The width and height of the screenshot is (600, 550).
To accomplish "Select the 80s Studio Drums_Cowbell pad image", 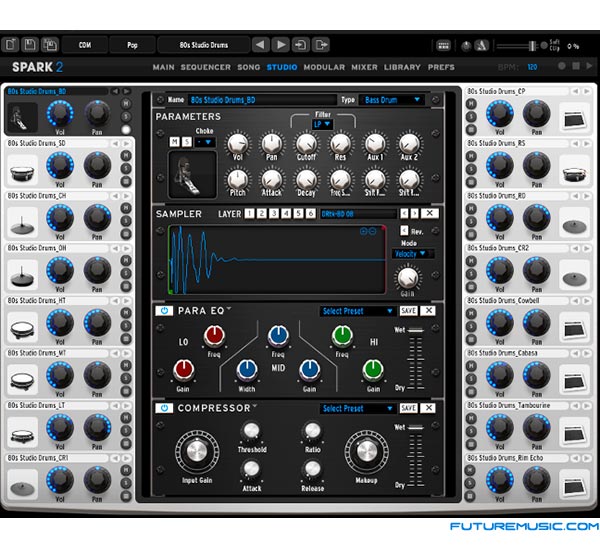I will tap(574, 328).
